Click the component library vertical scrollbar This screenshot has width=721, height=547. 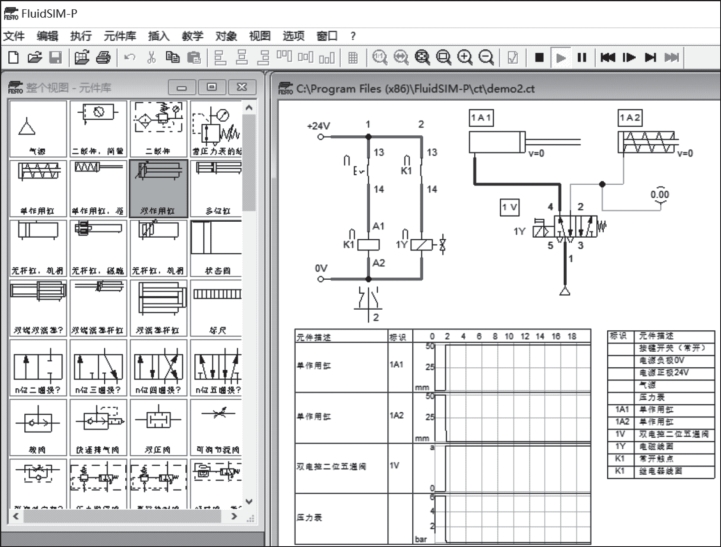249,300
